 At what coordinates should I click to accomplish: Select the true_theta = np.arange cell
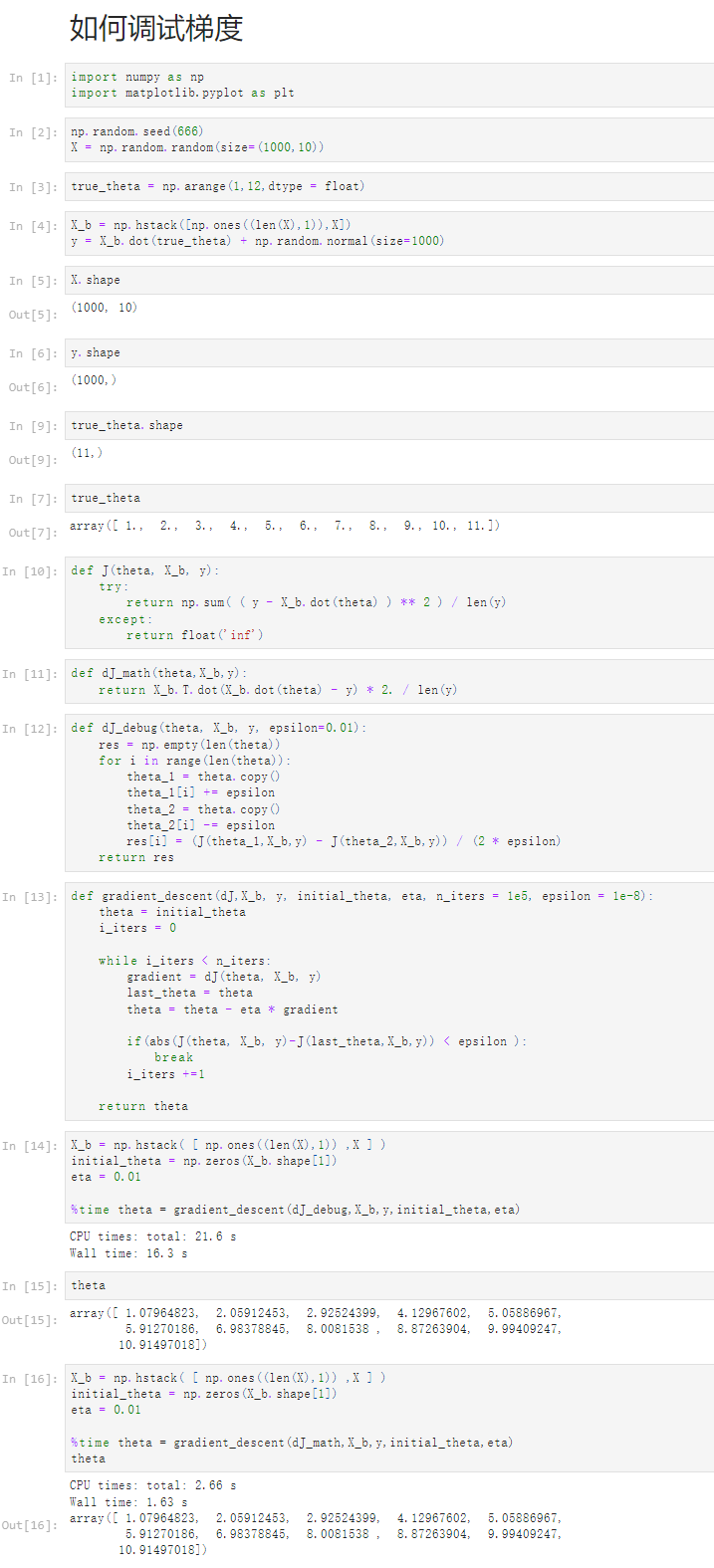[x=389, y=186]
